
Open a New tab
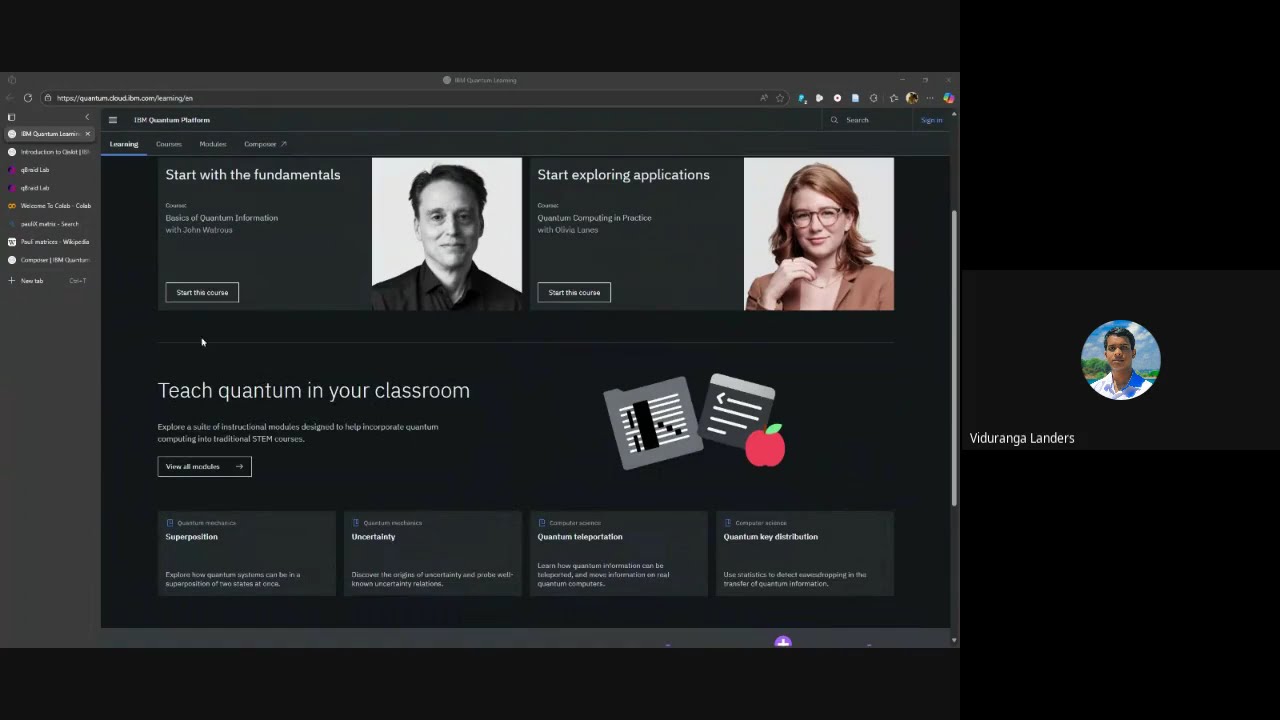point(48,281)
